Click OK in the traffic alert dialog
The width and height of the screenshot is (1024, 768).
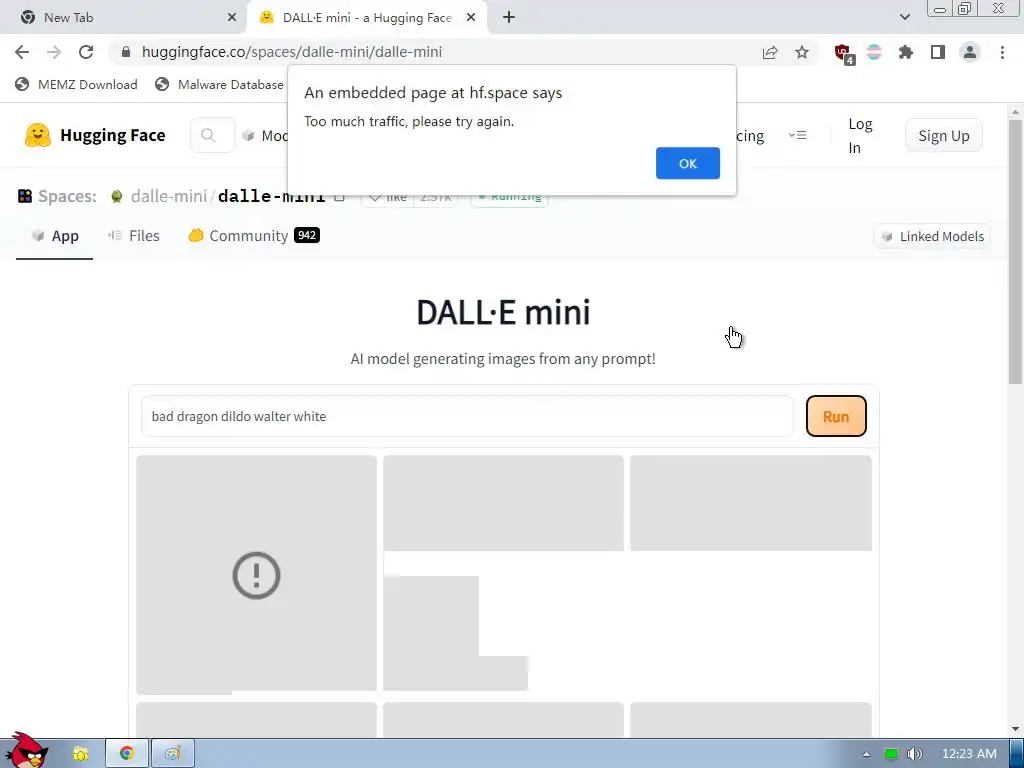(x=688, y=163)
